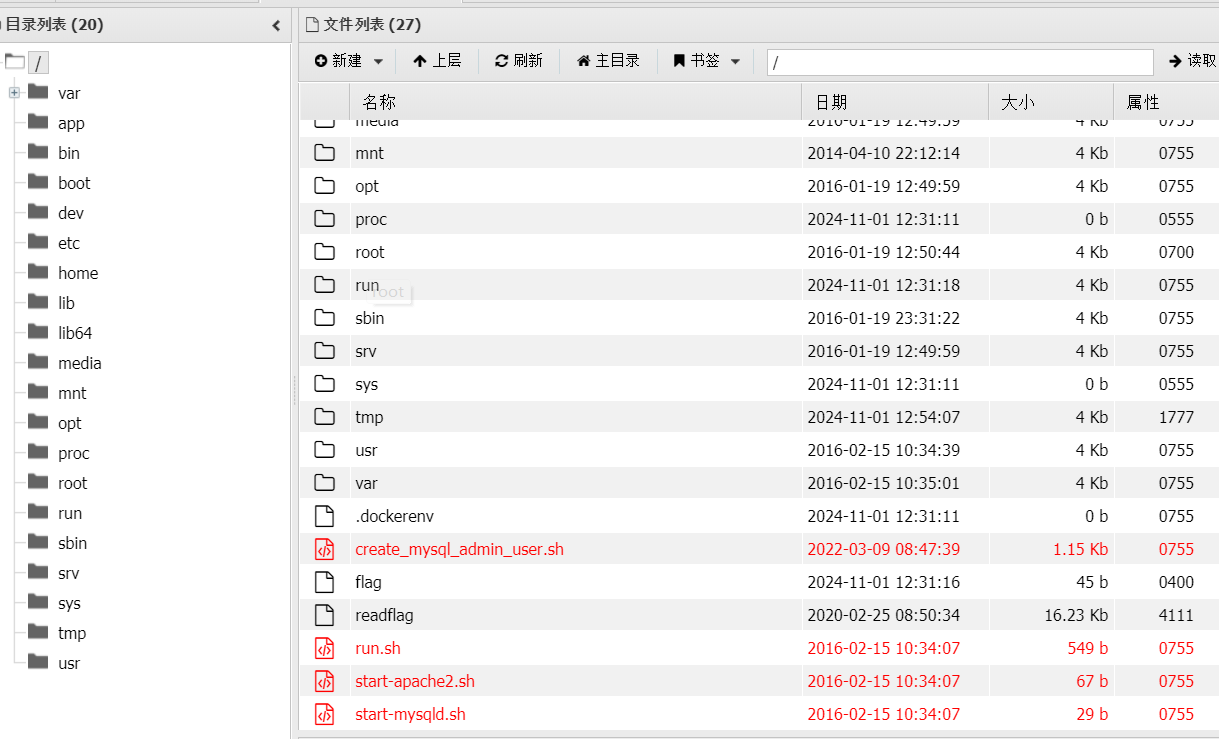Sort files by 大小 column header
The height and width of the screenshot is (739, 1219).
[x=1017, y=102]
